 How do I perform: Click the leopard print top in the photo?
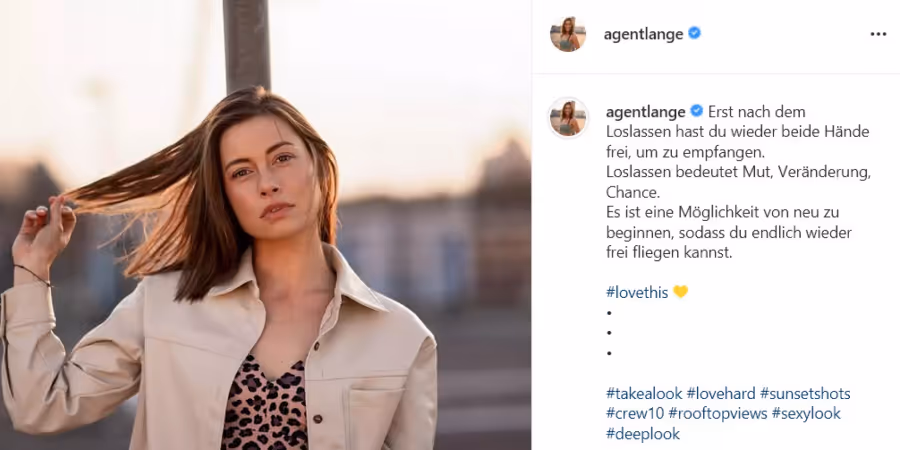pos(264,404)
